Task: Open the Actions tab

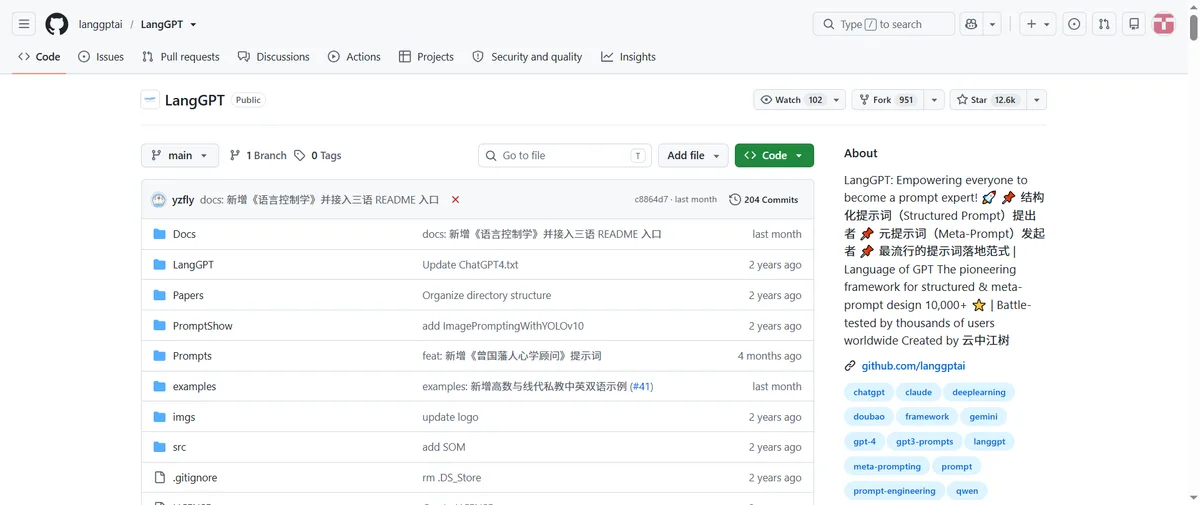Action: 354,57
